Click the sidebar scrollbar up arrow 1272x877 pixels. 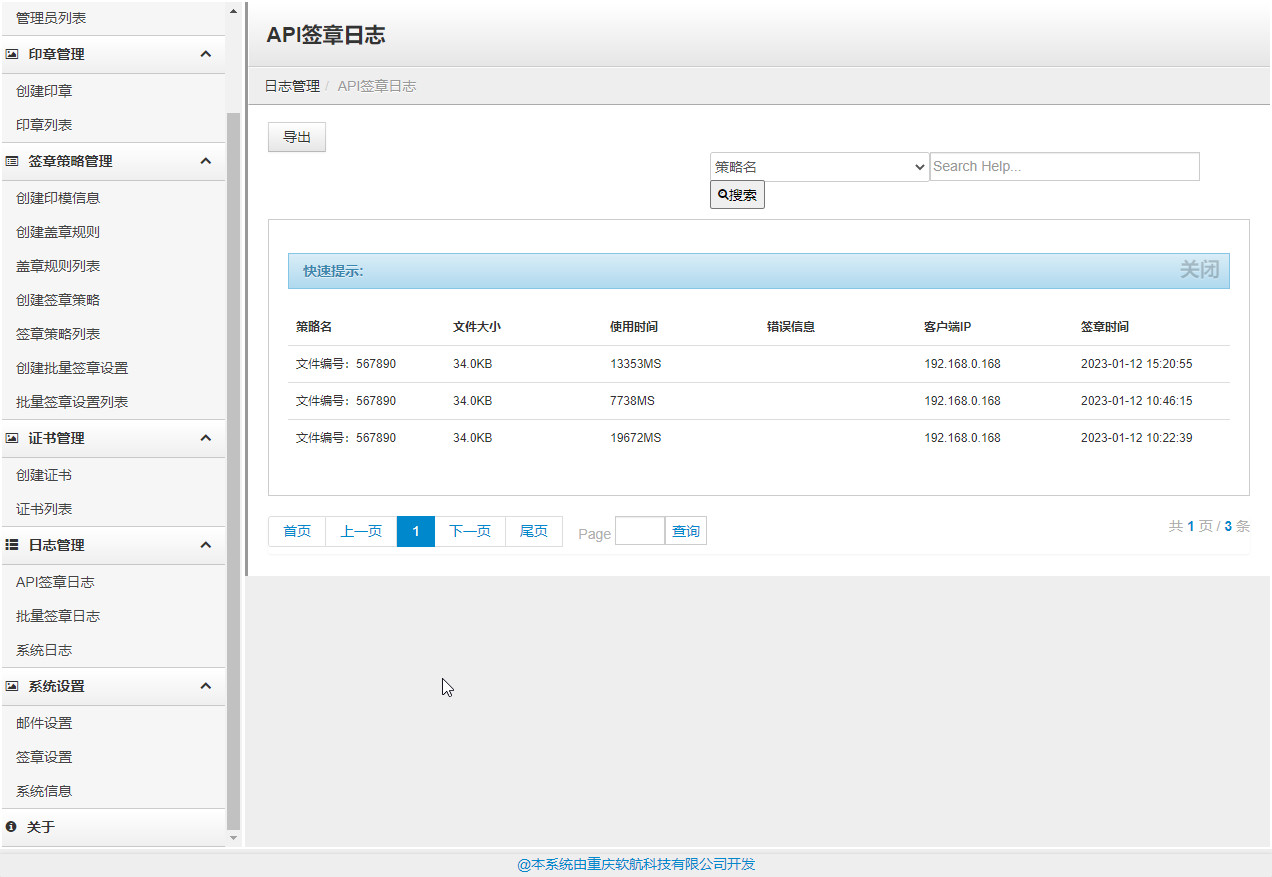pos(234,11)
